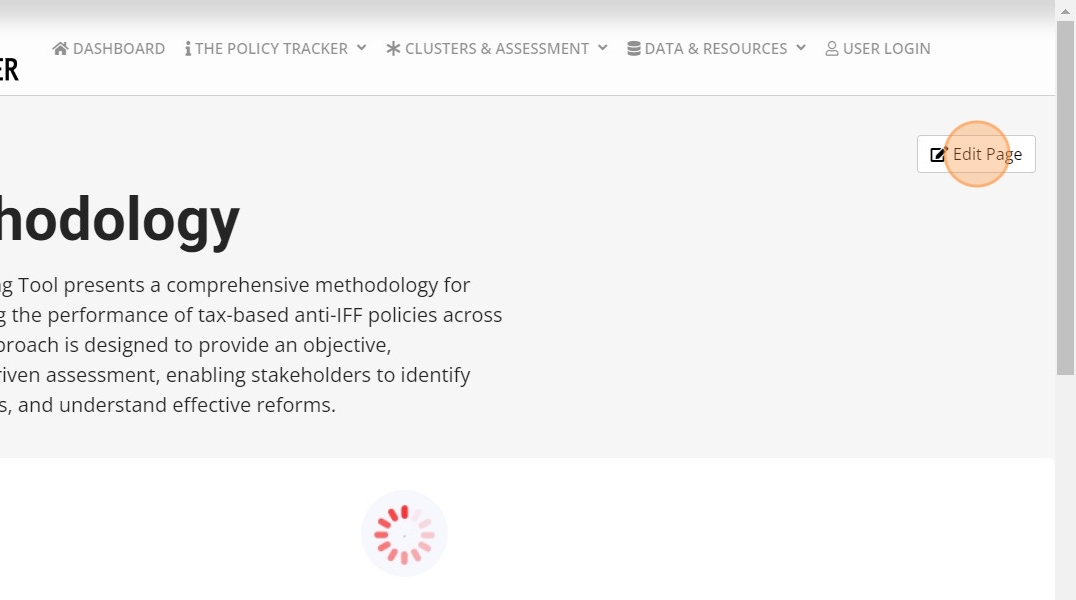Click the partially visible site logo
The height and width of the screenshot is (600, 1076).
pyautogui.click(x=9, y=70)
